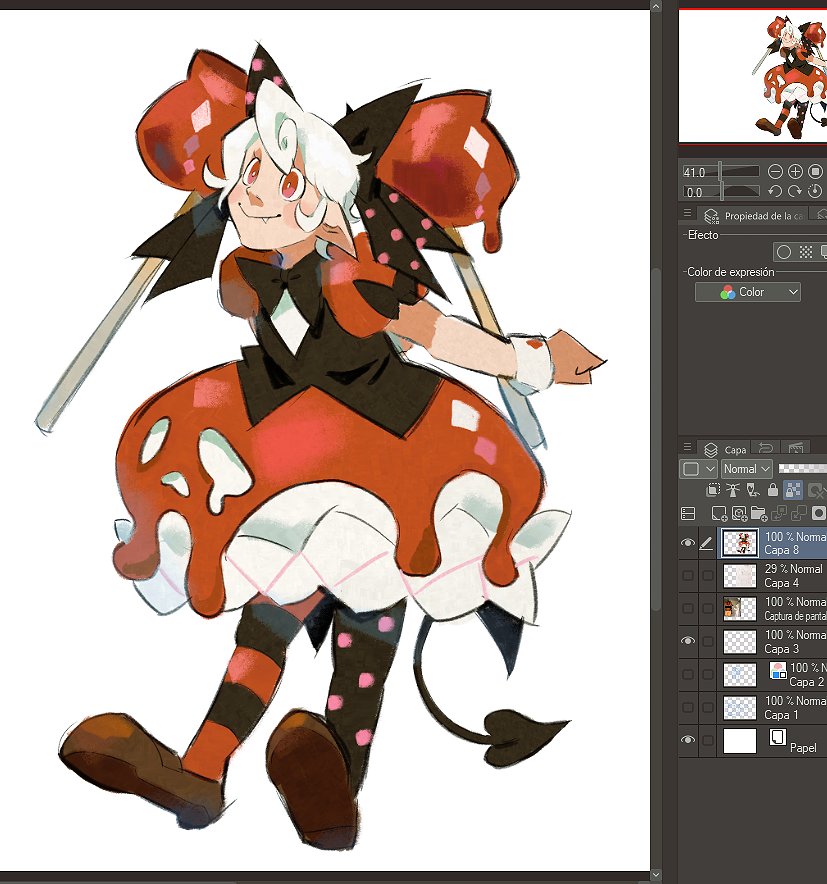Zoom in with the Navigator plus button
The image size is (827, 884).
pyautogui.click(x=795, y=171)
